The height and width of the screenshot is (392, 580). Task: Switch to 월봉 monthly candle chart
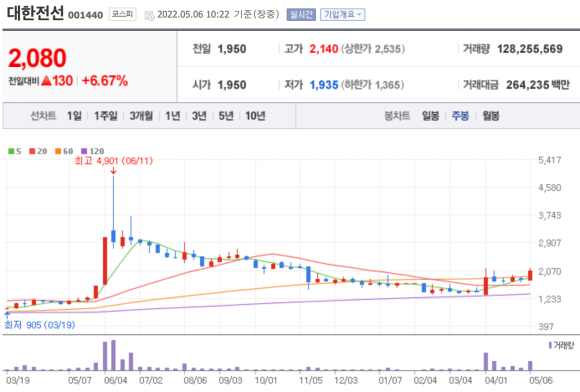tap(490, 116)
